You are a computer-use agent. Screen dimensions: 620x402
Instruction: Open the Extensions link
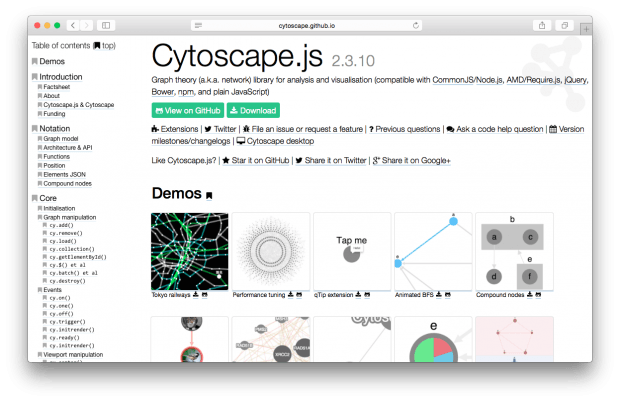pyautogui.click(x=176, y=129)
